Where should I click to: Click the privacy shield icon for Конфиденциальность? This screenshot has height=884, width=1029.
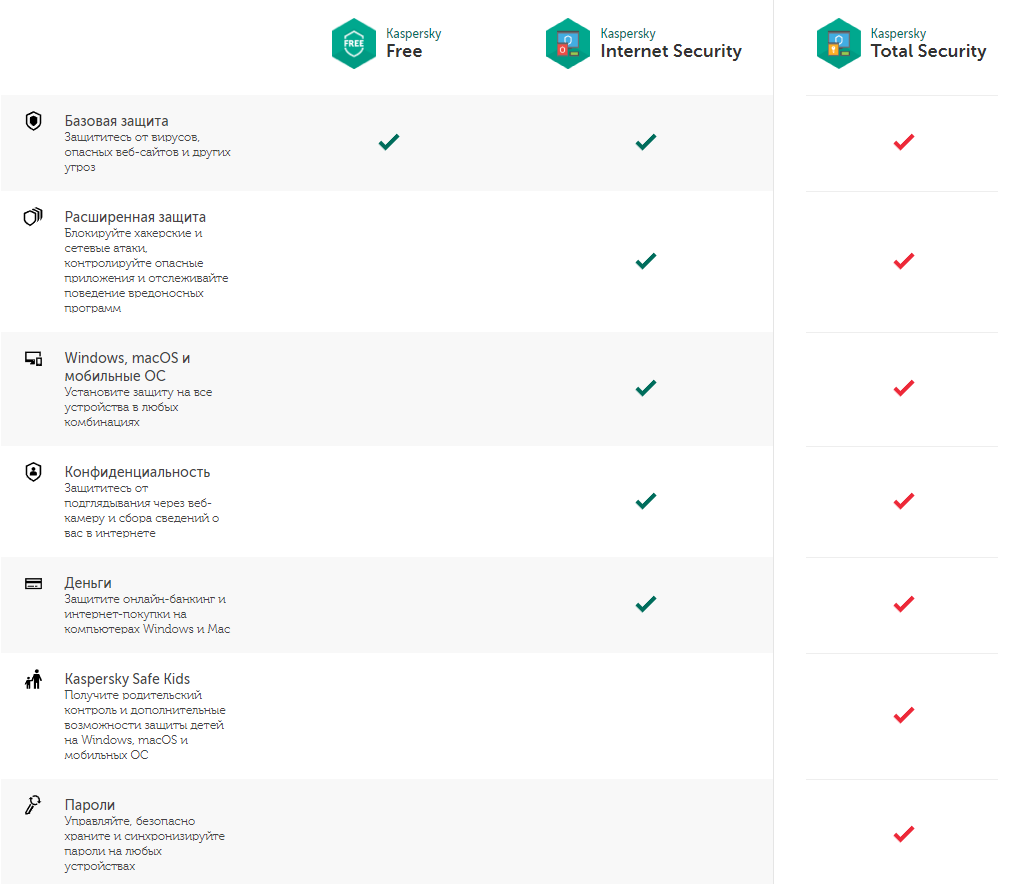tap(33, 472)
